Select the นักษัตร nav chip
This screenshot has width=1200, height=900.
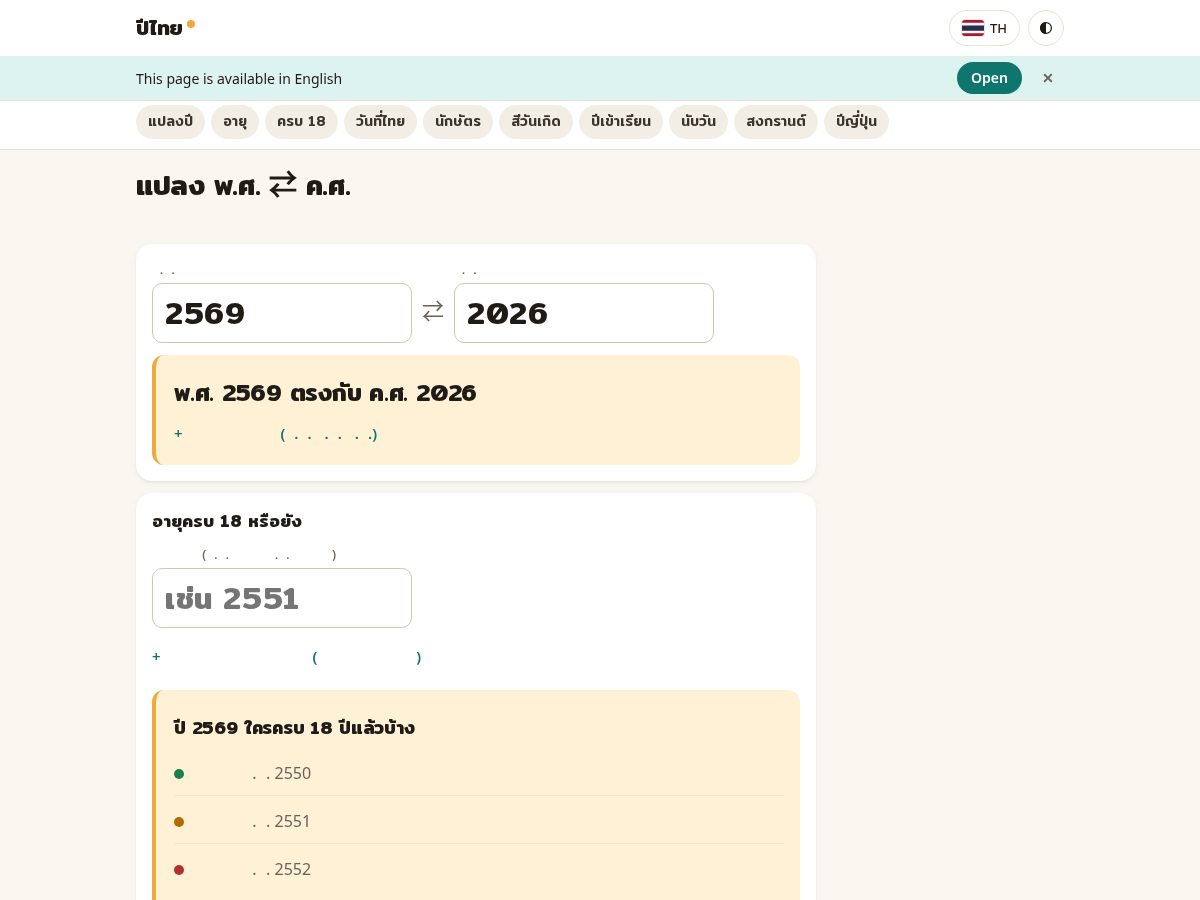(458, 122)
